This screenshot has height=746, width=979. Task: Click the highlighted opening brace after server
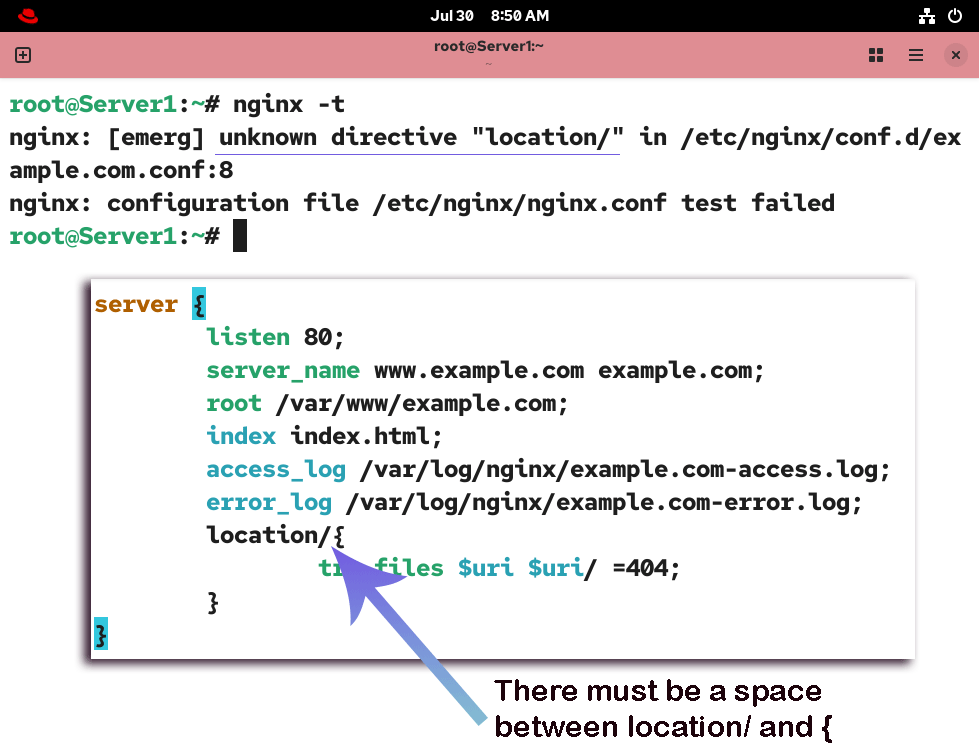tap(199, 303)
